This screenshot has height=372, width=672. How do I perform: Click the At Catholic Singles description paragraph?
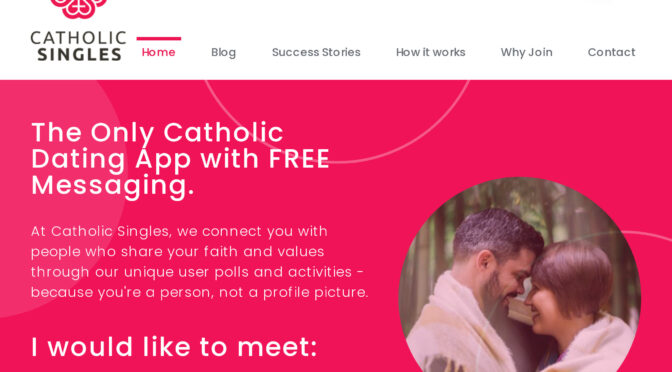[x=200, y=262]
